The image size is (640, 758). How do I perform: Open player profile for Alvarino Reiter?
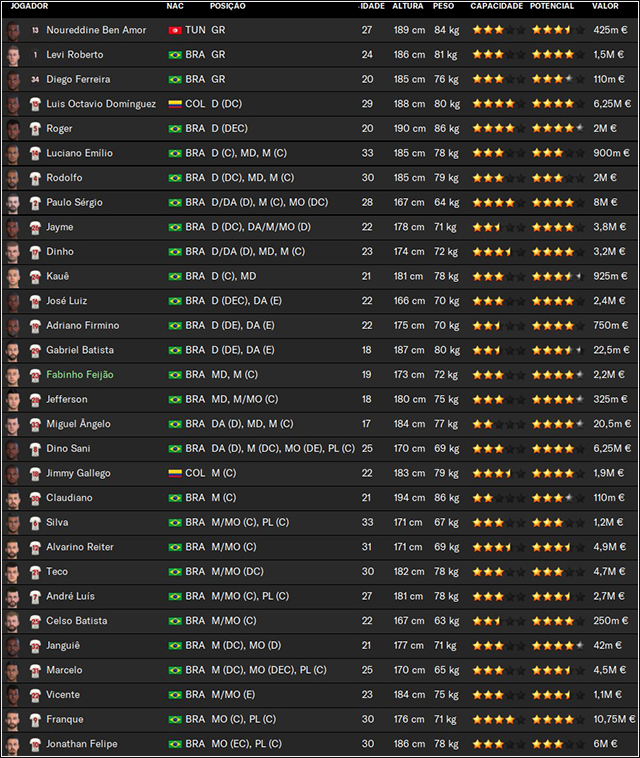(80, 547)
